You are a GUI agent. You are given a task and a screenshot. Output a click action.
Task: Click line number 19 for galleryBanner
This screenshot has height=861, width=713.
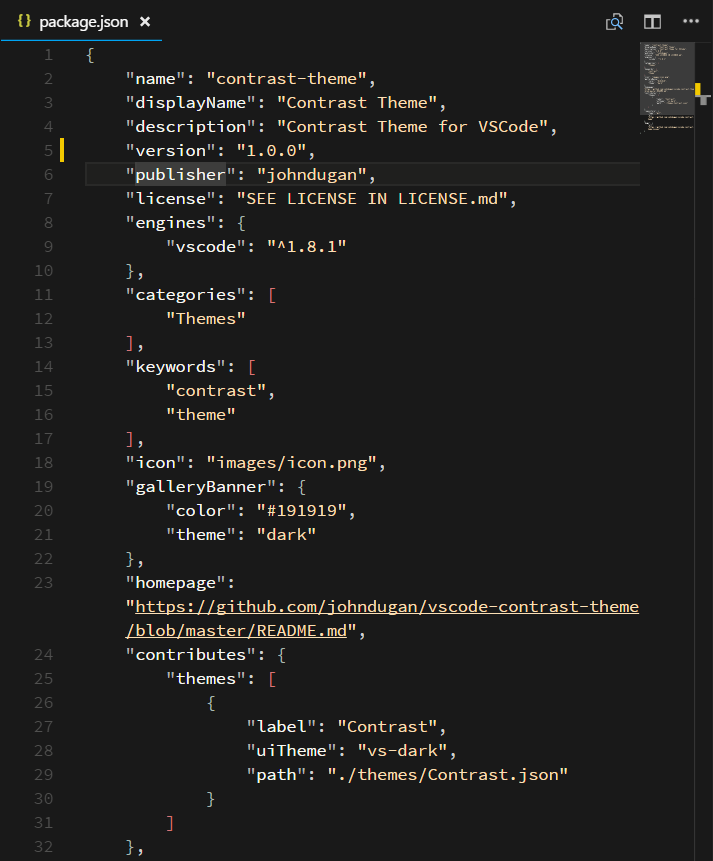coord(43,487)
